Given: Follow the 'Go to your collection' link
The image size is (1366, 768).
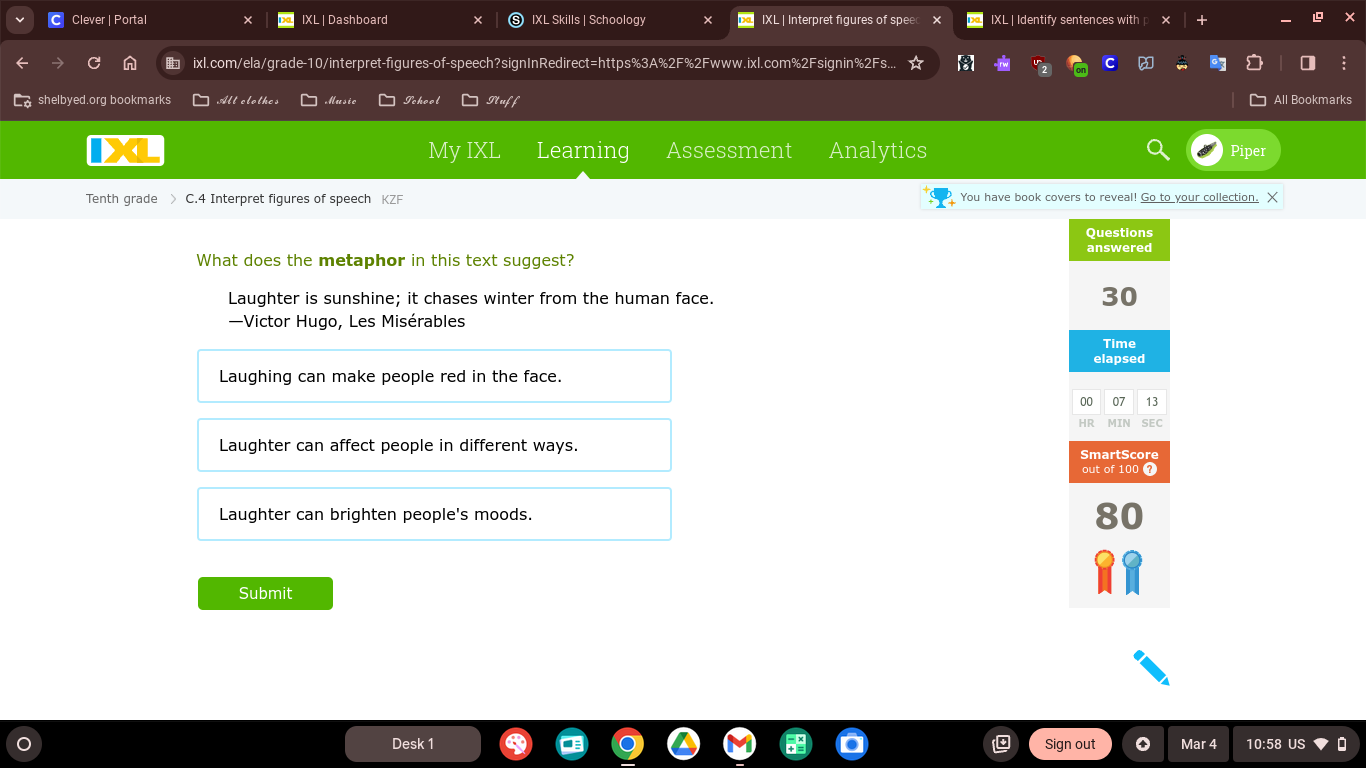Looking at the screenshot, I should coord(1199,197).
